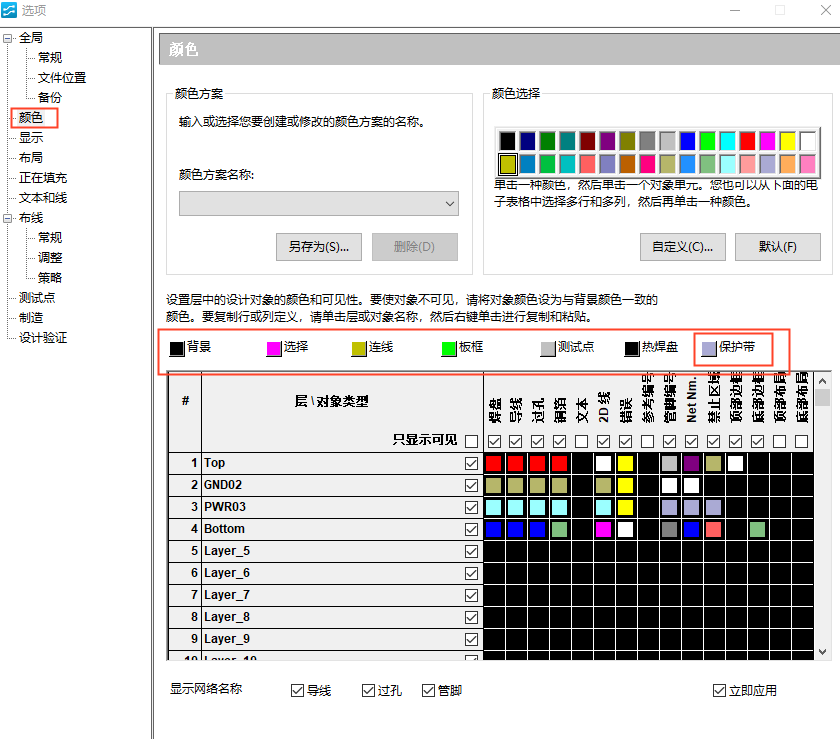Click the PWR03 layer name cell
Screen dimensions: 840x739
224,507
